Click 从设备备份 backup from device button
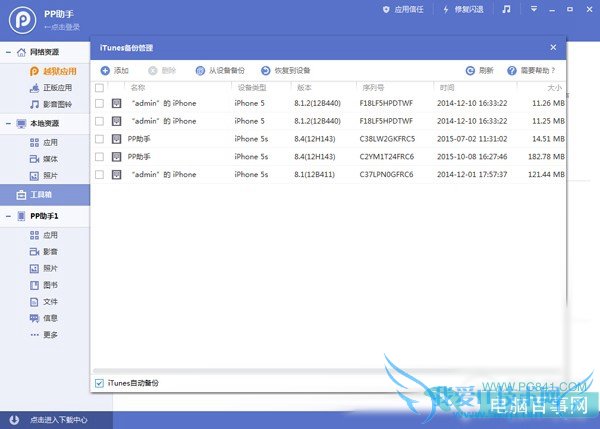 pyautogui.click(x=220, y=70)
